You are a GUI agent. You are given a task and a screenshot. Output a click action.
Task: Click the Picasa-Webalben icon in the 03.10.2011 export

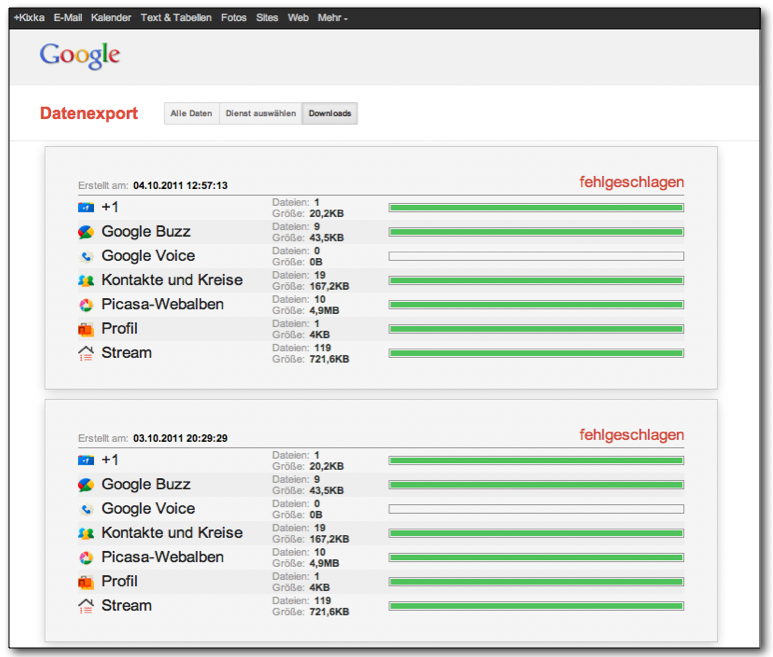(x=86, y=557)
